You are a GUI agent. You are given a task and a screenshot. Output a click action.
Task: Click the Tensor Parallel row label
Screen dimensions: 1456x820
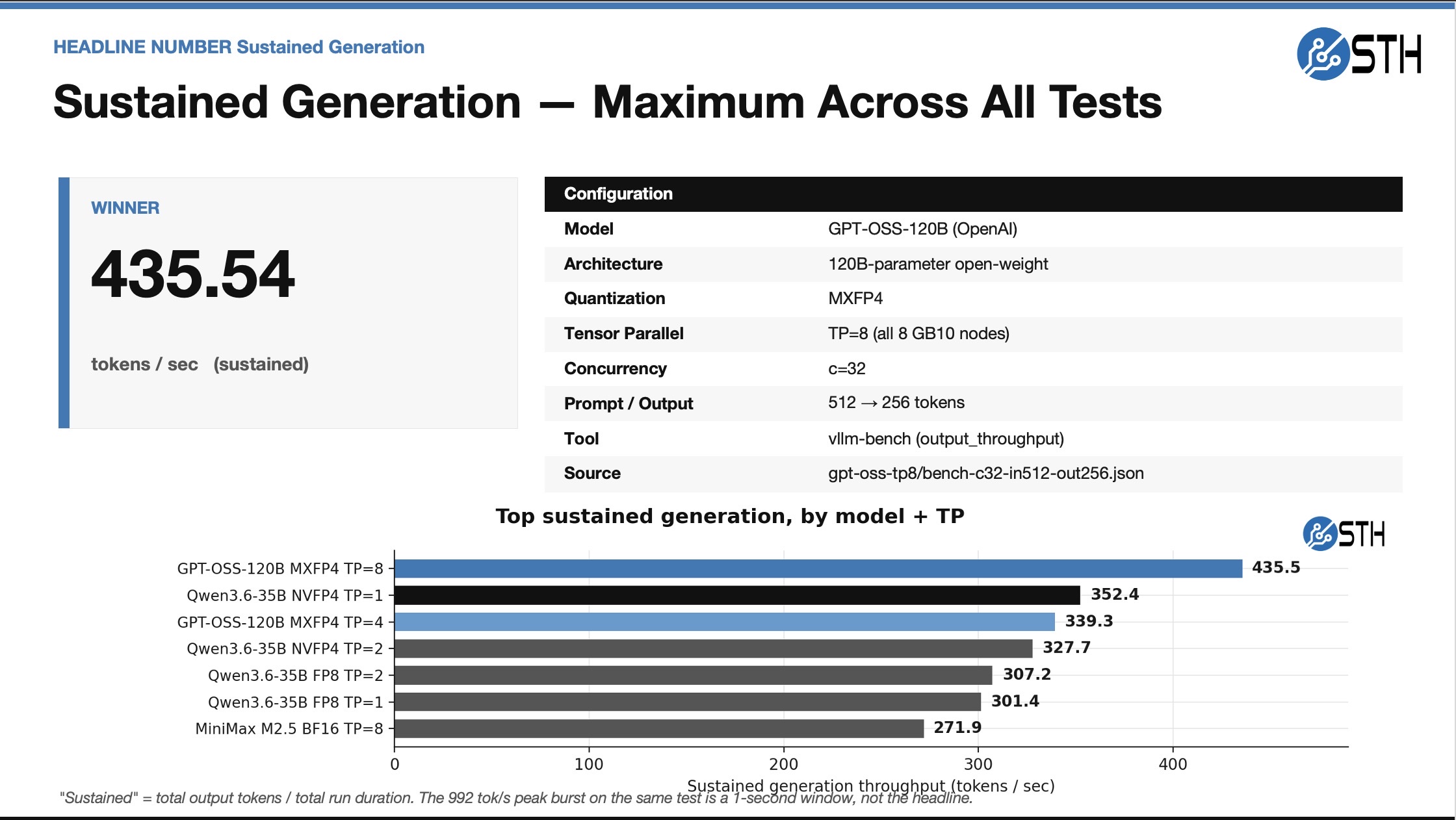point(623,333)
